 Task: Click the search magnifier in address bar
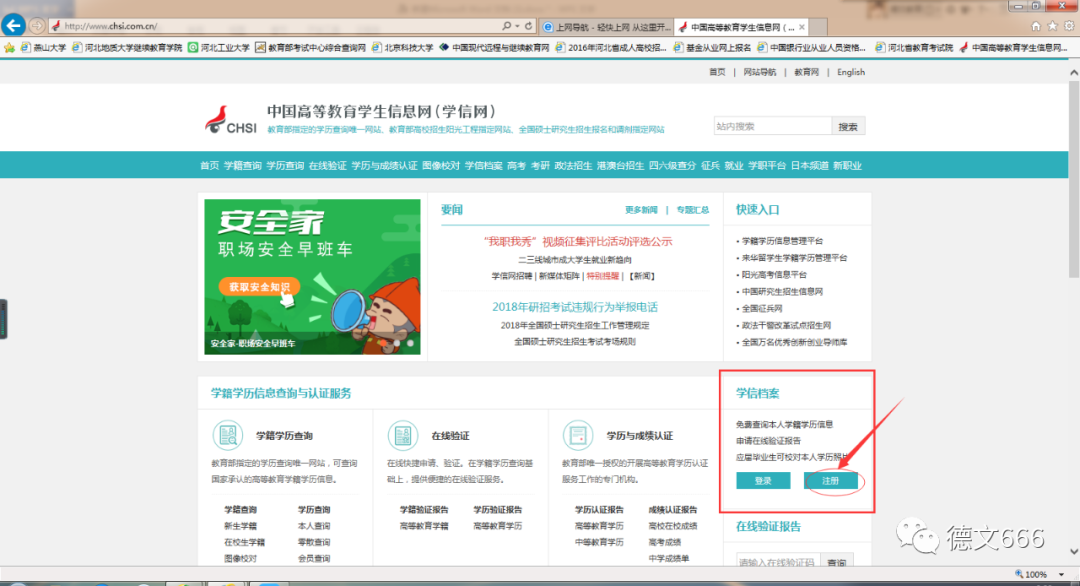point(506,26)
